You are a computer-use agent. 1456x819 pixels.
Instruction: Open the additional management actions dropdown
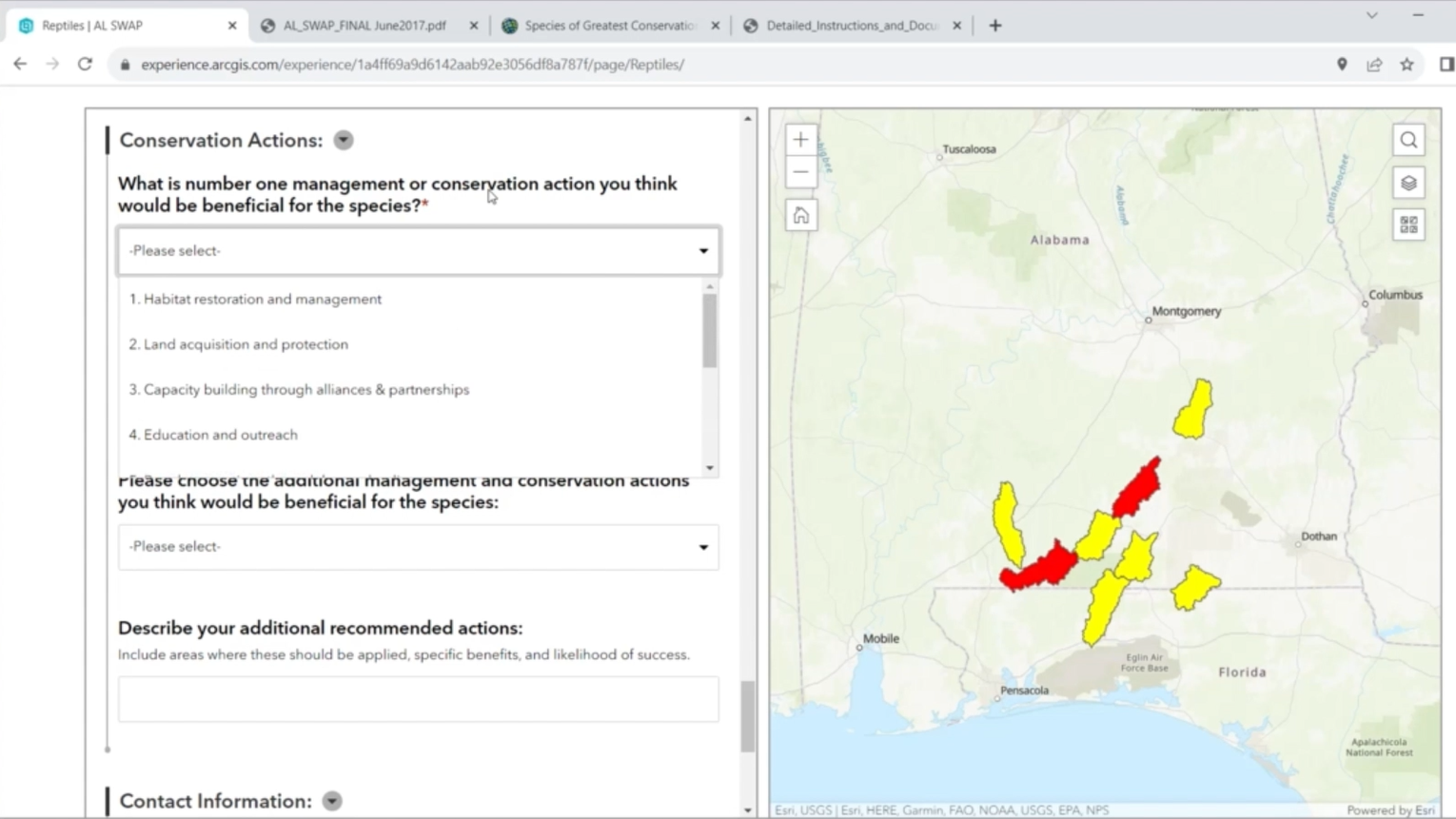point(417,547)
